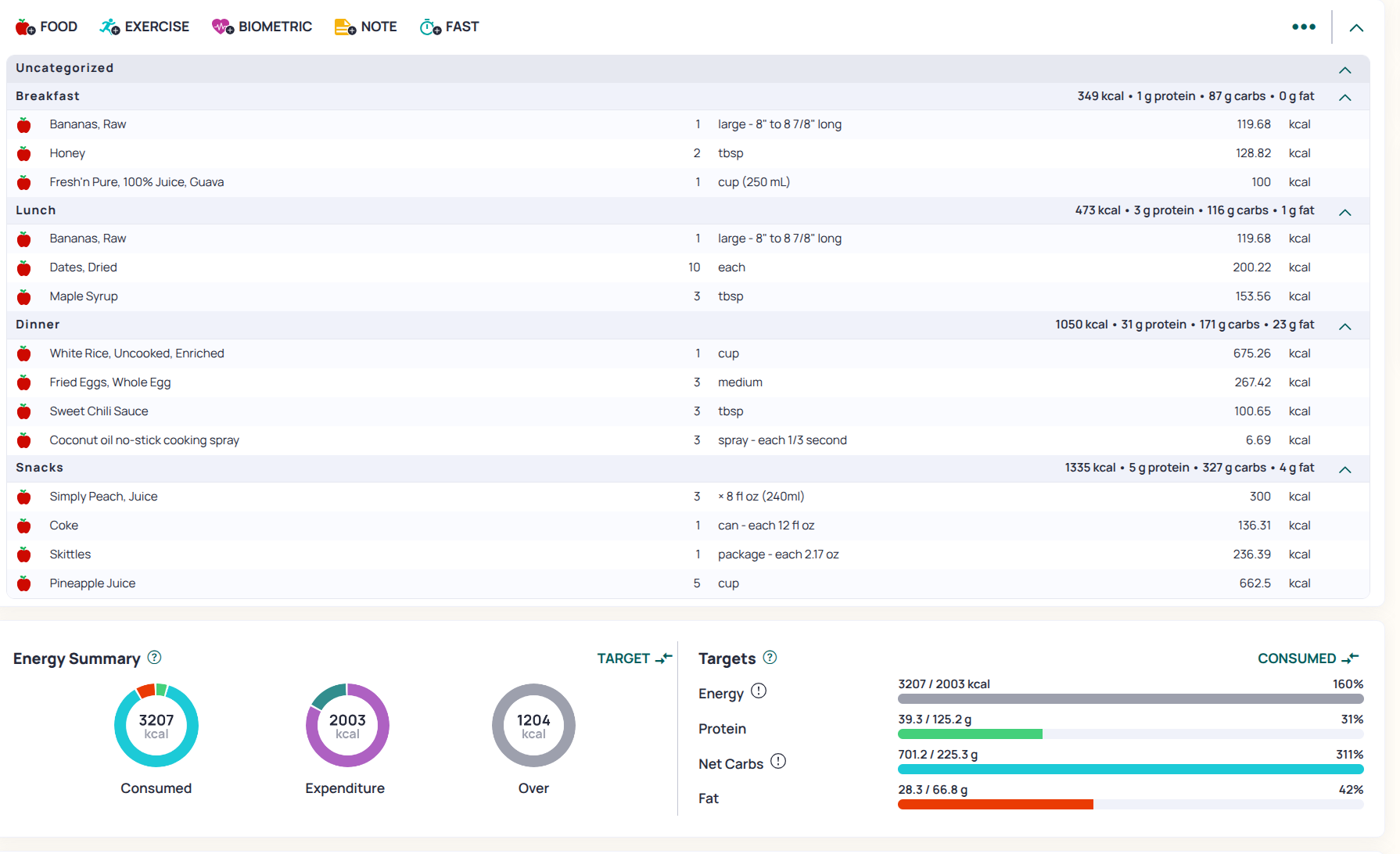Select the Coke entry
Viewport: 1400px width, 854px height.
pyautogui.click(x=64, y=526)
